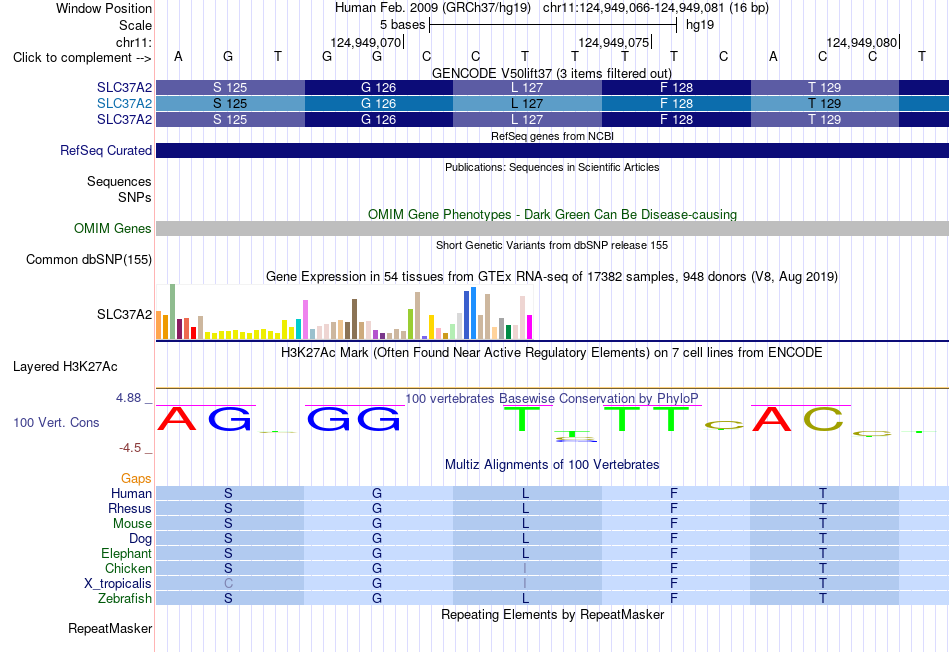Click the violet-pink bar in GTEx chart

pos(305,320)
